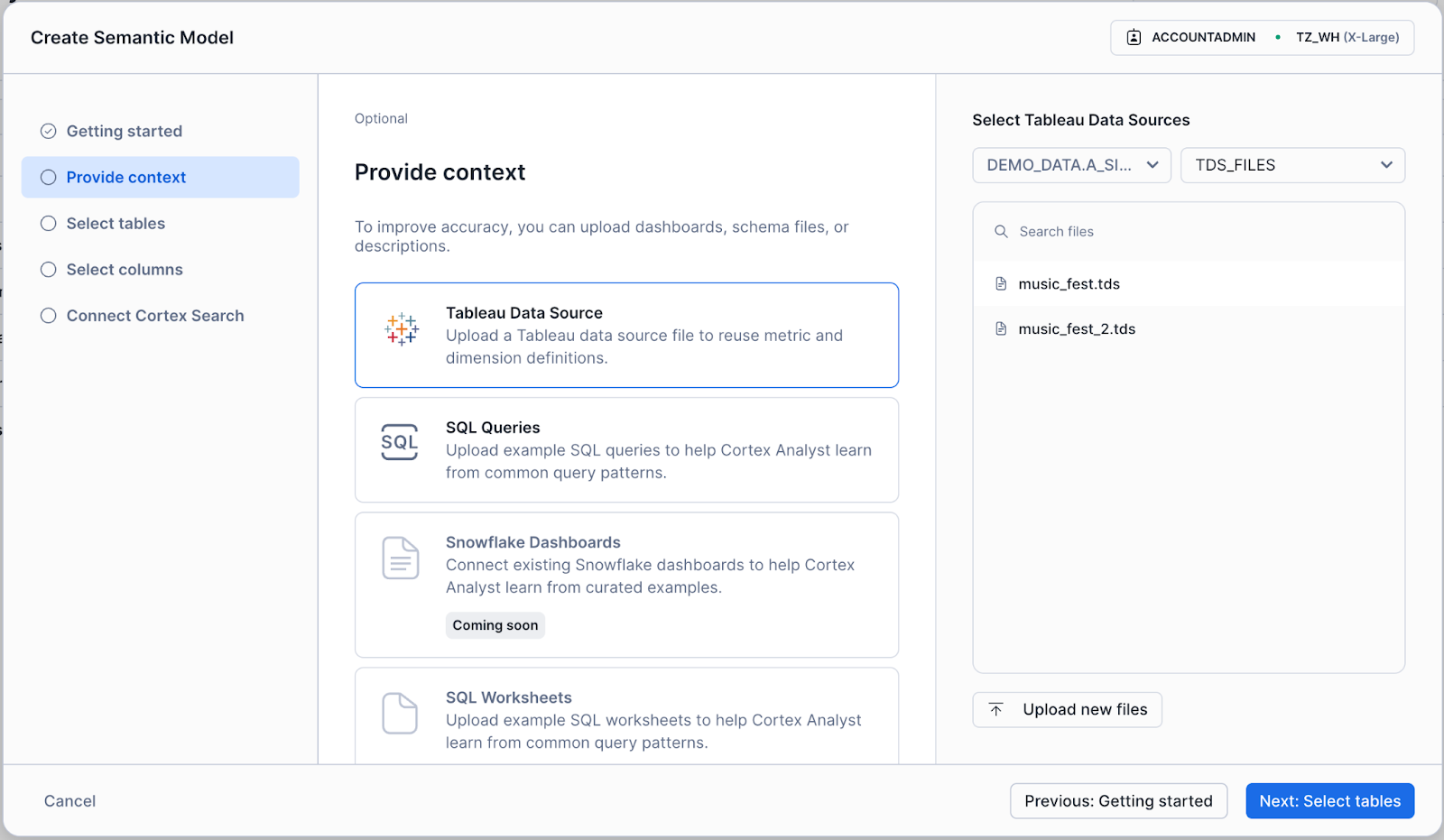This screenshot has height=840, width=1444.
Task: Click Next: Select tables button
Action: (1329, 801)
